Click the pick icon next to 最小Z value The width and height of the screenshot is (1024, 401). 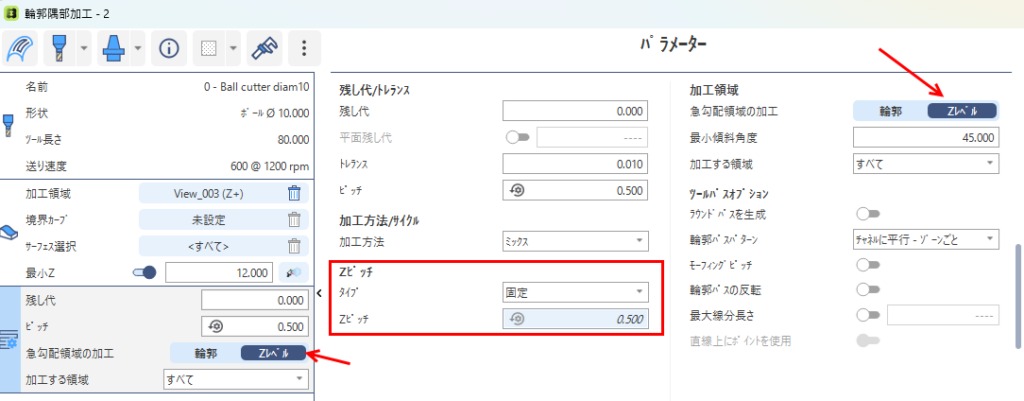pyautogui.click(x=294, y=272)
